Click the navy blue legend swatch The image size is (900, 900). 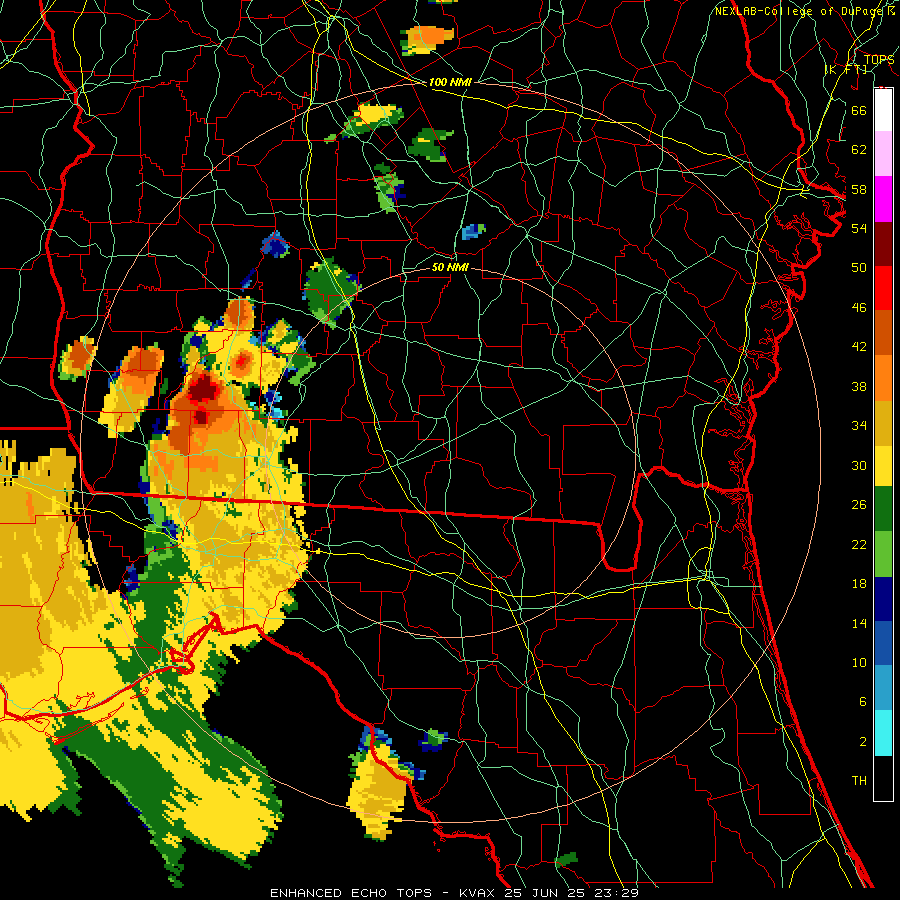point(883,599)
